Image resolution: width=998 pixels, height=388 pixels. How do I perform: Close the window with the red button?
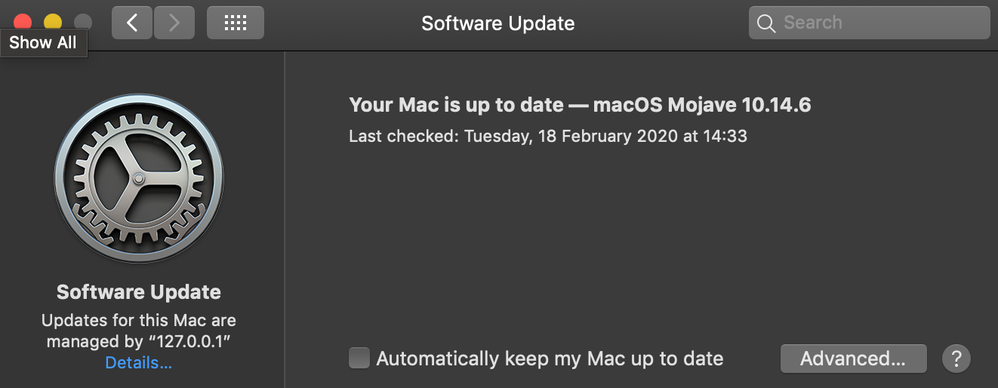[x=23, y=22]
